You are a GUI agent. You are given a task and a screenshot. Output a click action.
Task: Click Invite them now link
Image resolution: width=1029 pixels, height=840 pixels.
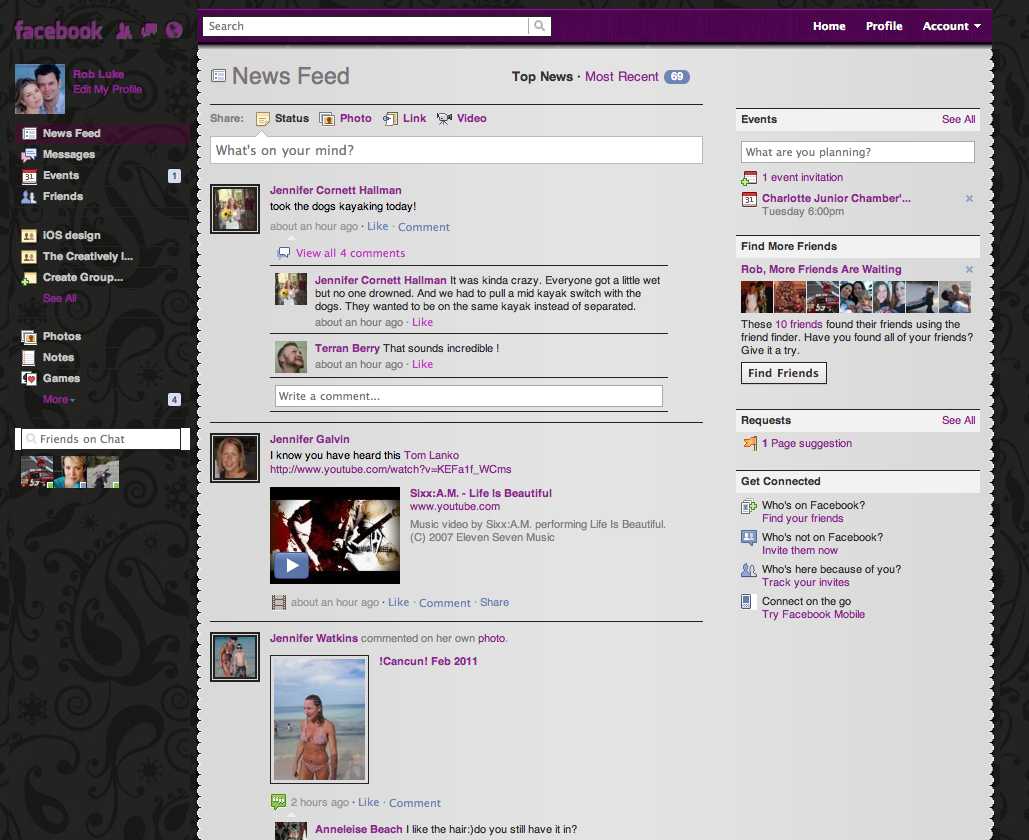pos(799,551)
